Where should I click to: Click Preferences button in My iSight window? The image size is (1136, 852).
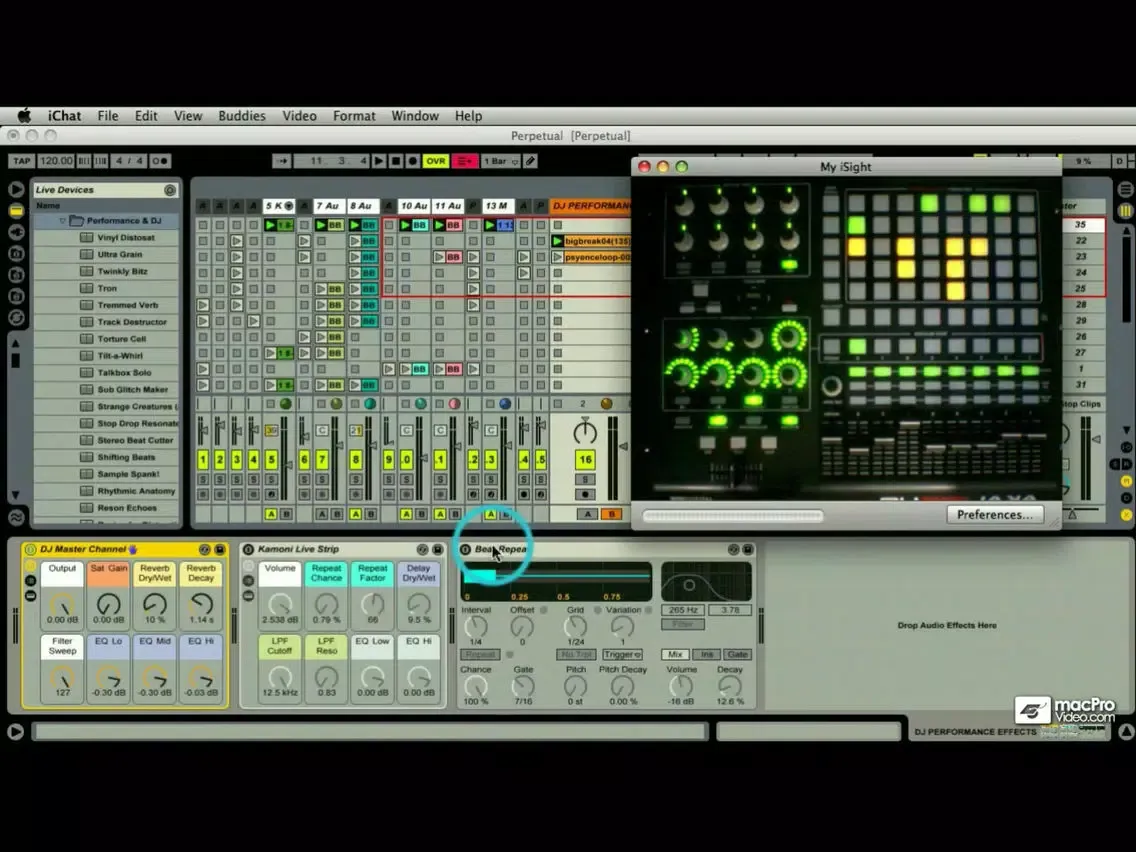tap(995, 514)
